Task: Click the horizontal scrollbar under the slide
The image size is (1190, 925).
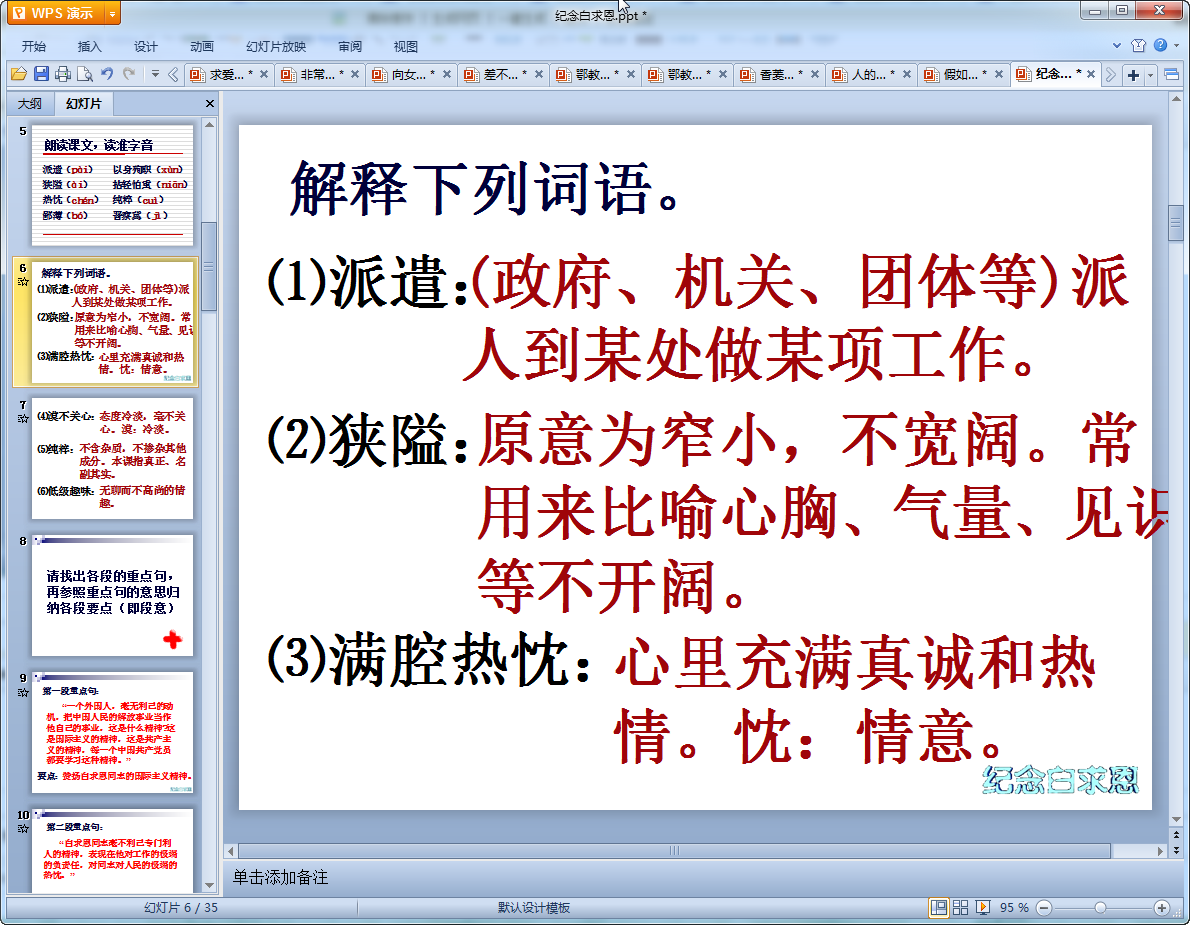Action: 674,851
